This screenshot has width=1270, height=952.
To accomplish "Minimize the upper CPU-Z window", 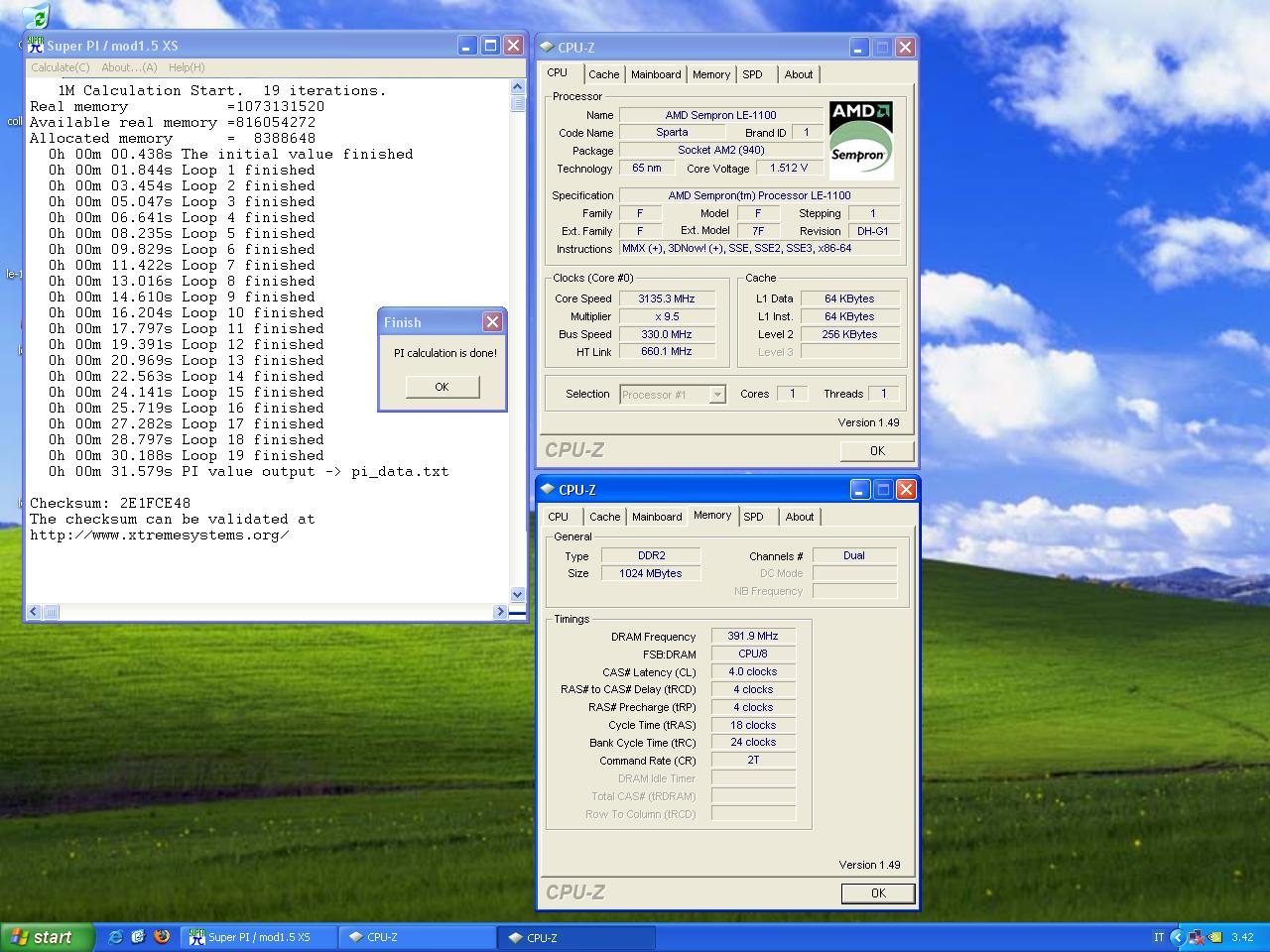I will (x=858, y=47).
